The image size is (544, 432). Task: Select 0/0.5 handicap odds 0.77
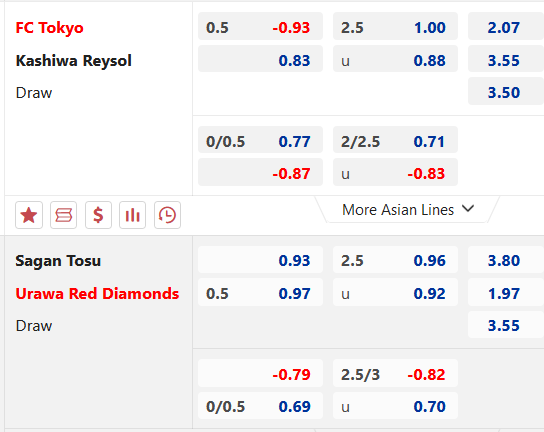260,141
